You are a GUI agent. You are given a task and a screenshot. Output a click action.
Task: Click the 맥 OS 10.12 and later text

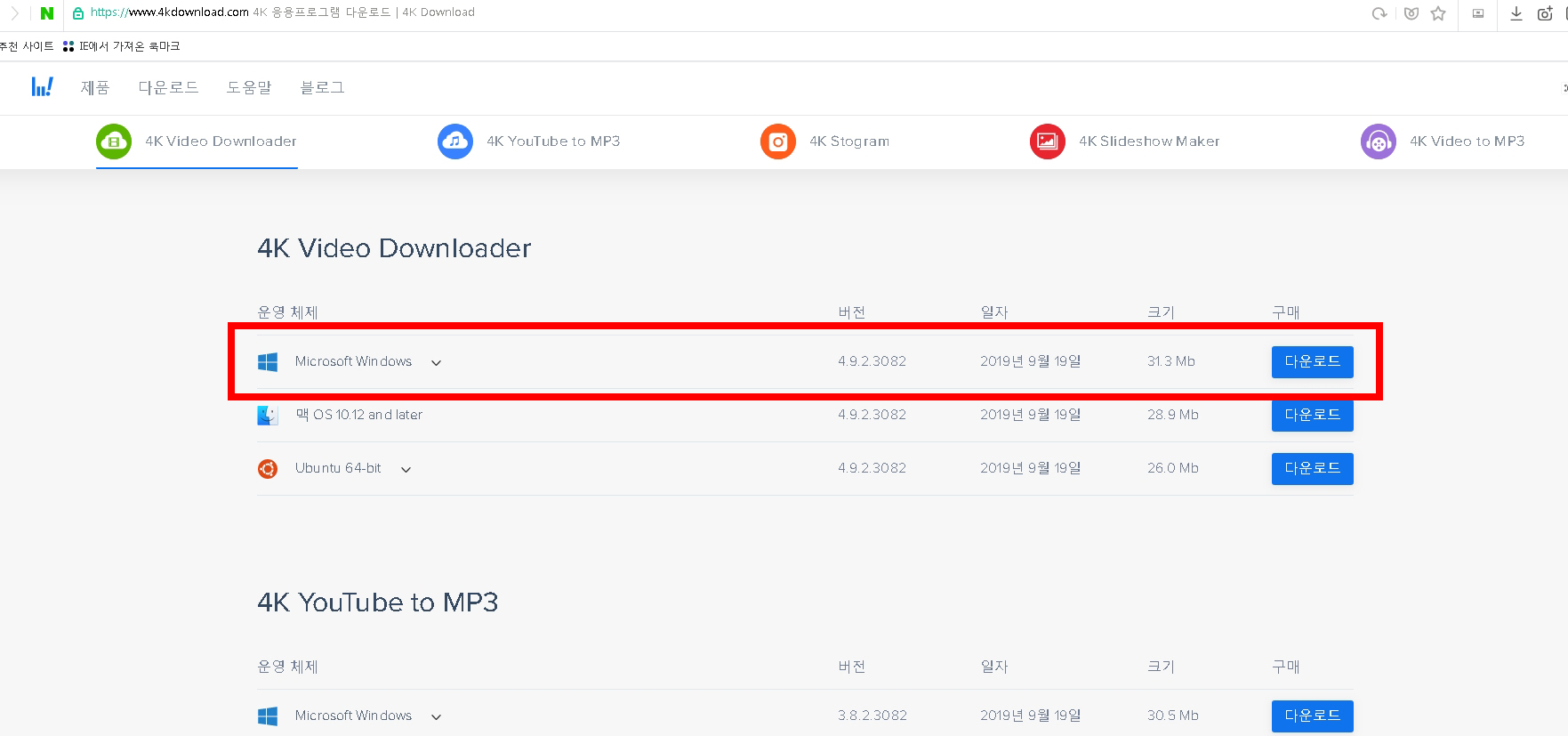tap(359, 415)
